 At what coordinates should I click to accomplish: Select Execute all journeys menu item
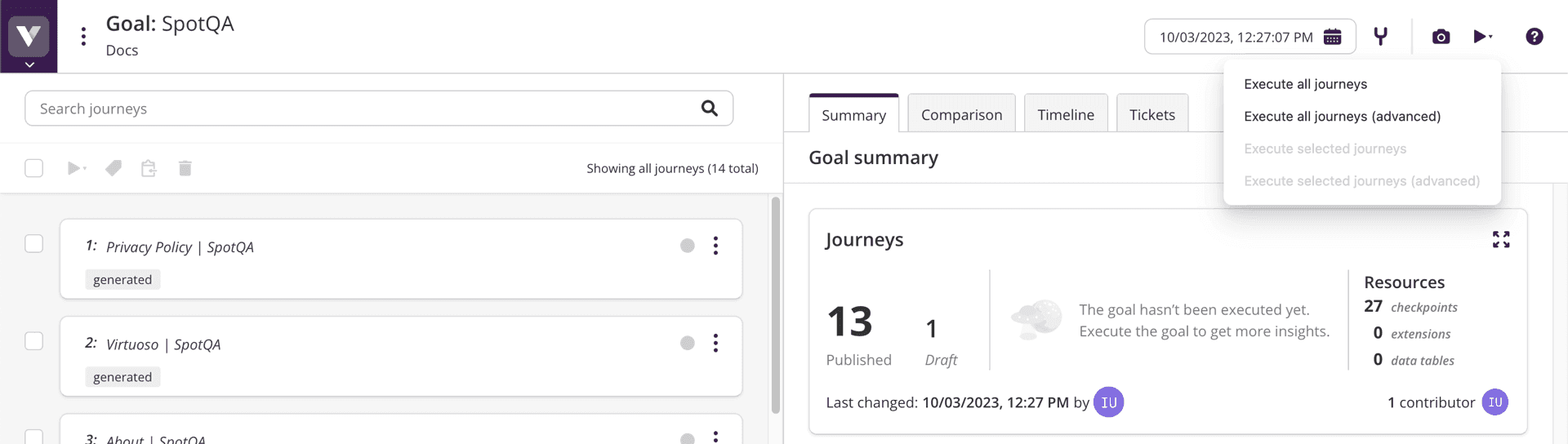(x=1305, y=84)
